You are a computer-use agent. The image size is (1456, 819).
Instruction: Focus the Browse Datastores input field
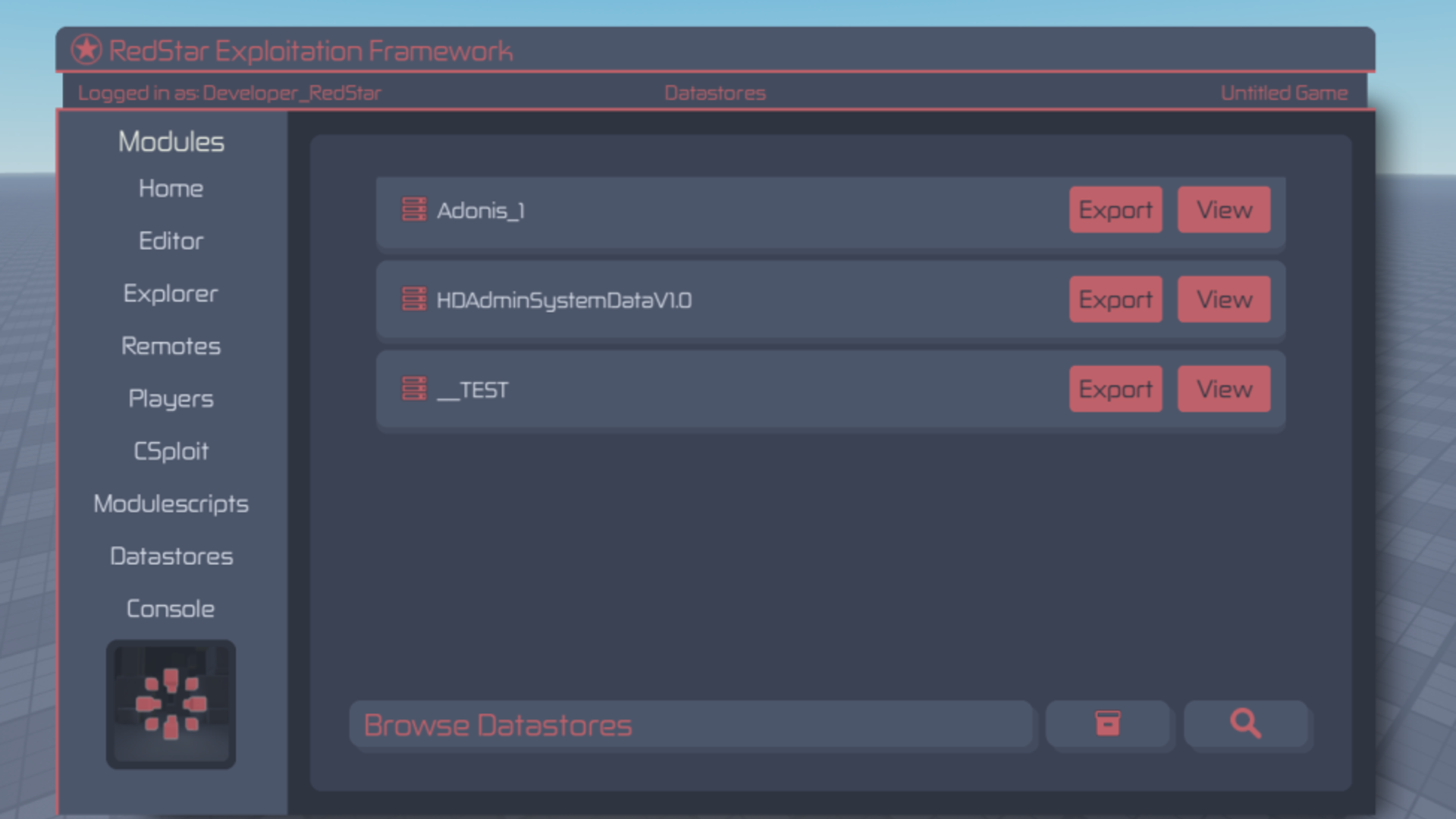click(x=690, y=725)
